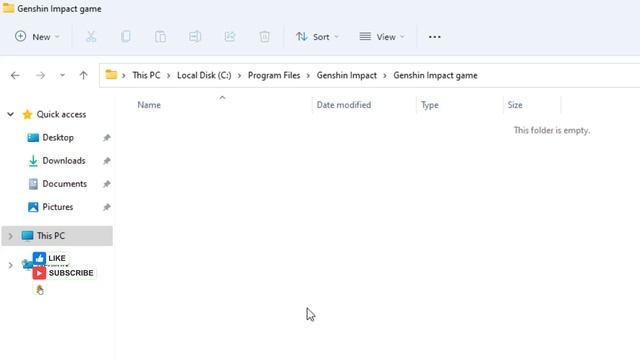
Task: Click pin icon beside Pictures
Action: pos(107,207)
